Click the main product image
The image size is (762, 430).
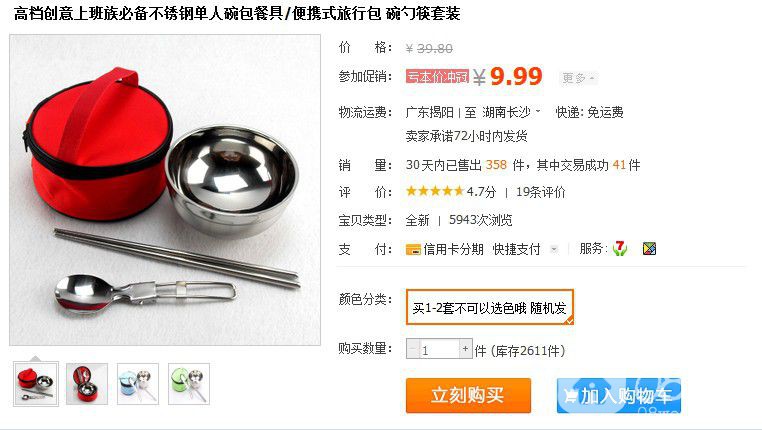(x=165, y=190)
